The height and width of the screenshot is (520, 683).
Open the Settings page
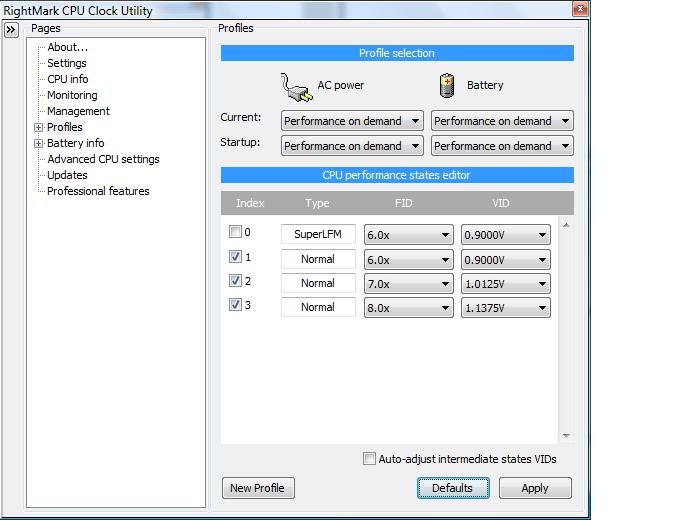(x=67, y=63)
